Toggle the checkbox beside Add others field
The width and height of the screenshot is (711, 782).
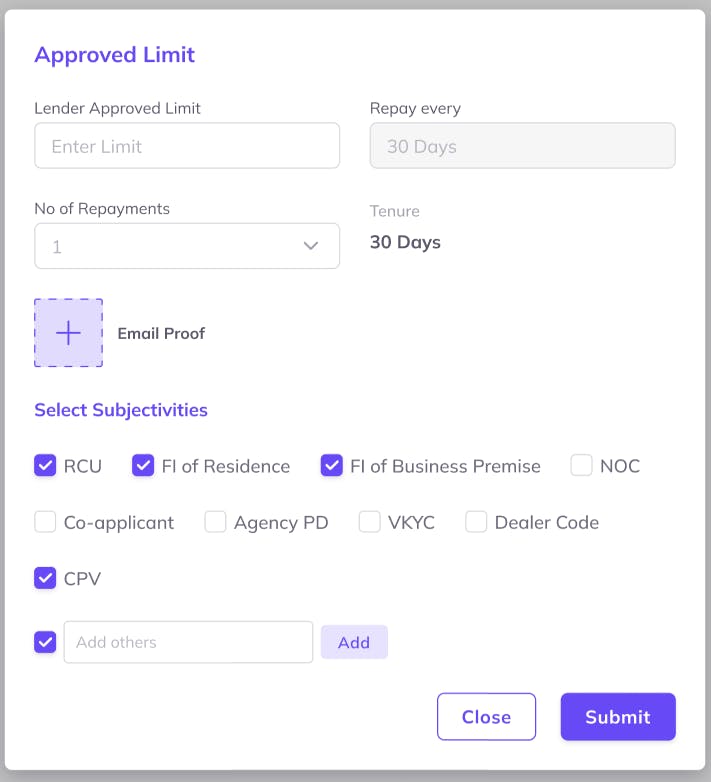point(45,642)
